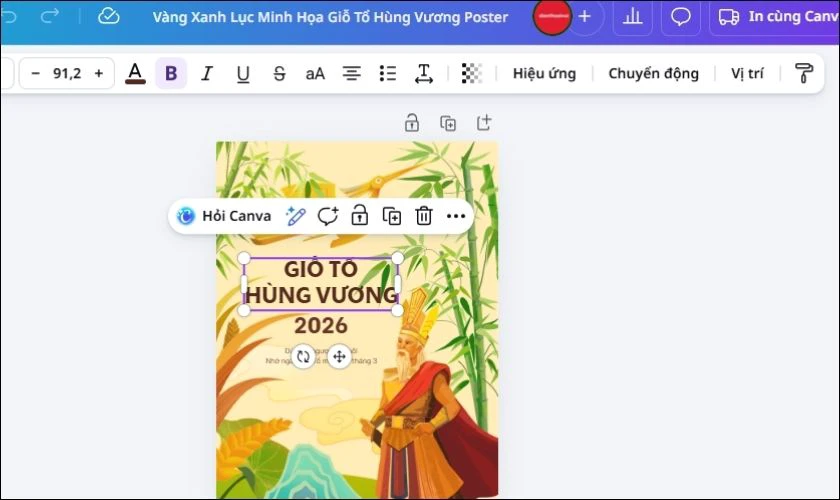This screenshot has height=500, width=840.
Task: Open the Hiệu ứng effects panel
Action: (x=544, y=73)
